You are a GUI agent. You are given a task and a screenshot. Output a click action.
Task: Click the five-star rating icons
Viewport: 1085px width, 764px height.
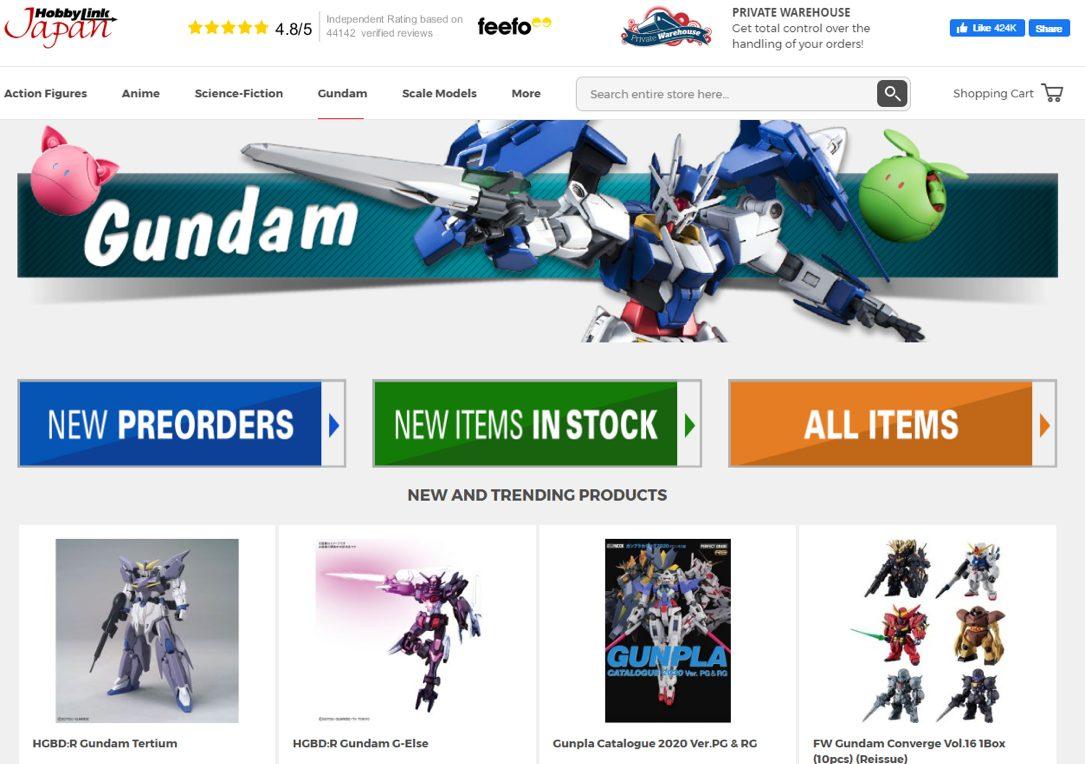[228, 28]
